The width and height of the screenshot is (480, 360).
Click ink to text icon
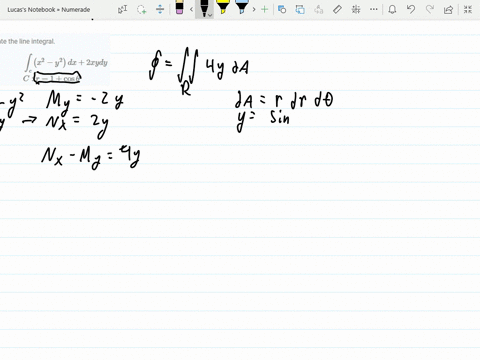click(x=319, y=9)
